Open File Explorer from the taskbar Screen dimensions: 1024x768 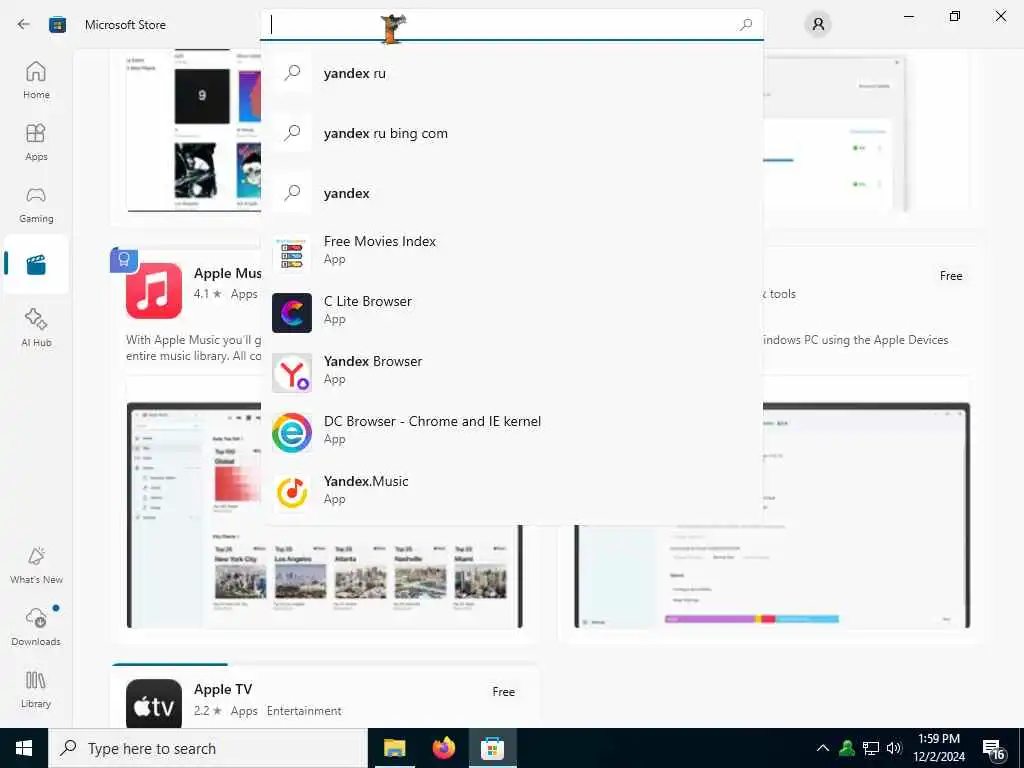[x=394, y=748]
